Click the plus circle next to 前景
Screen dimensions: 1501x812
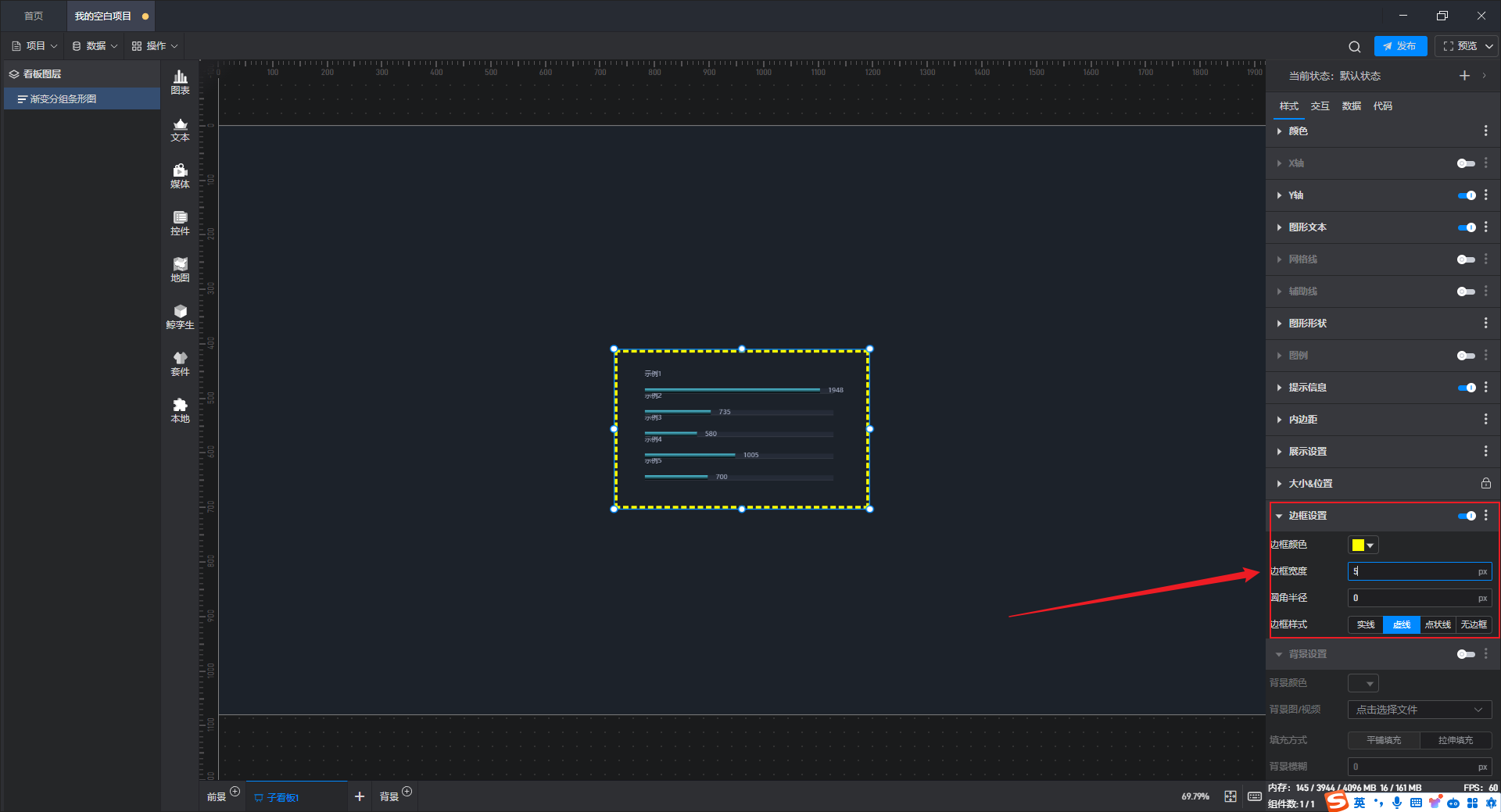click(235, 792)
